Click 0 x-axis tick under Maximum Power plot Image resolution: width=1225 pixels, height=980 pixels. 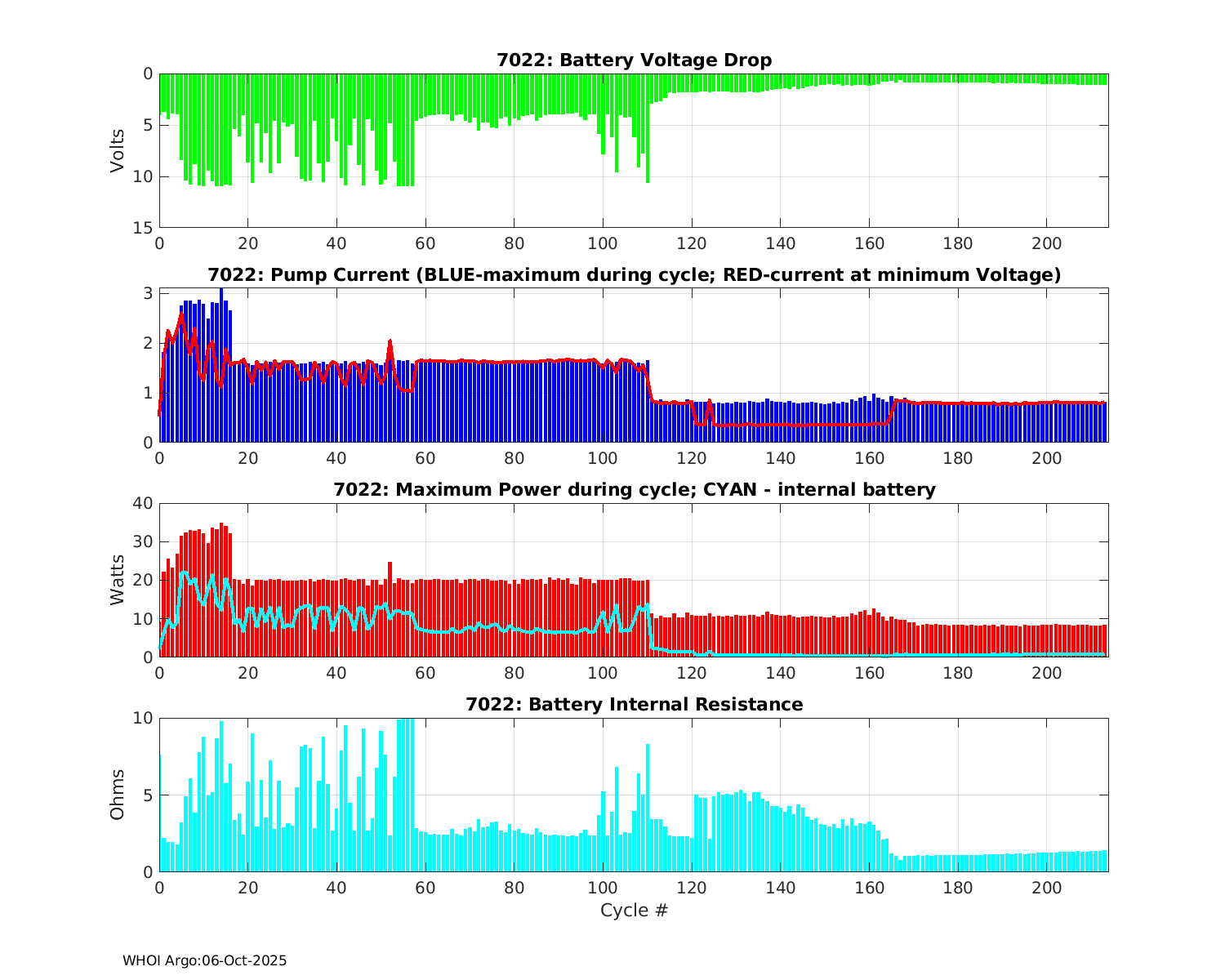tap(159, 674)
